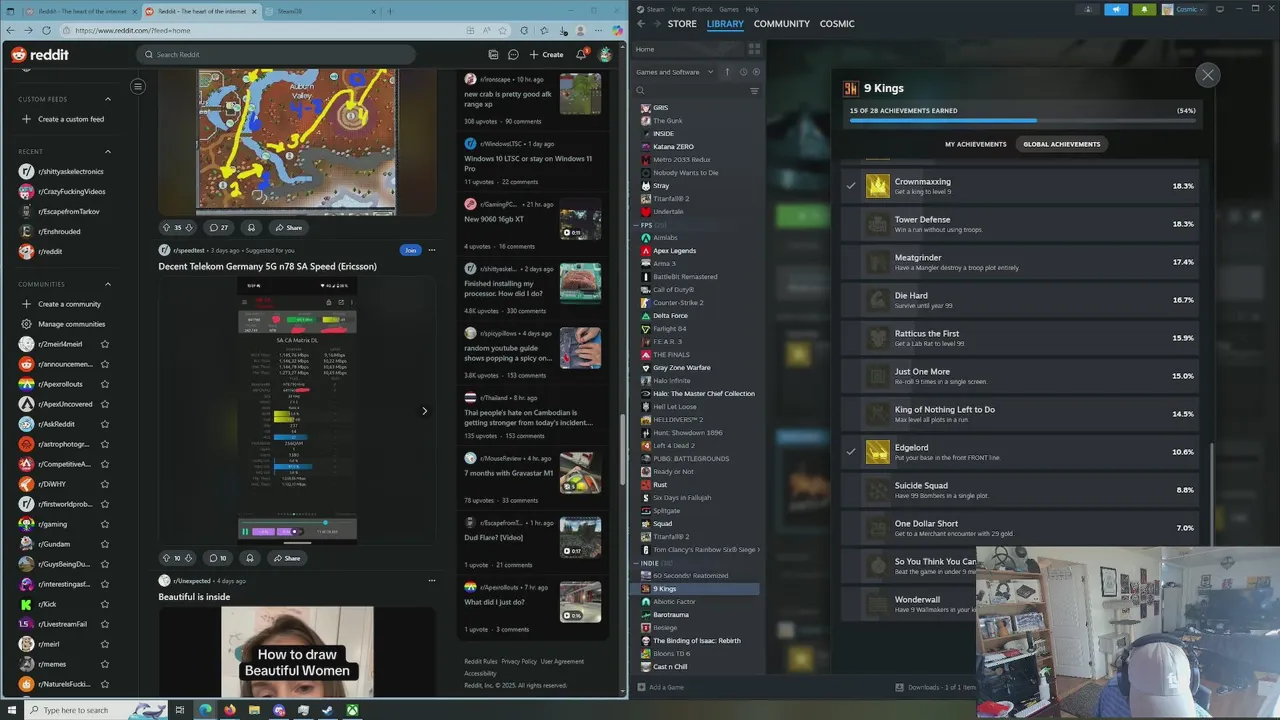The width and height of the screenshot is (1280, 720).
Task: Favorite the r/gaming community star
Action: click(x=105, y=524)
